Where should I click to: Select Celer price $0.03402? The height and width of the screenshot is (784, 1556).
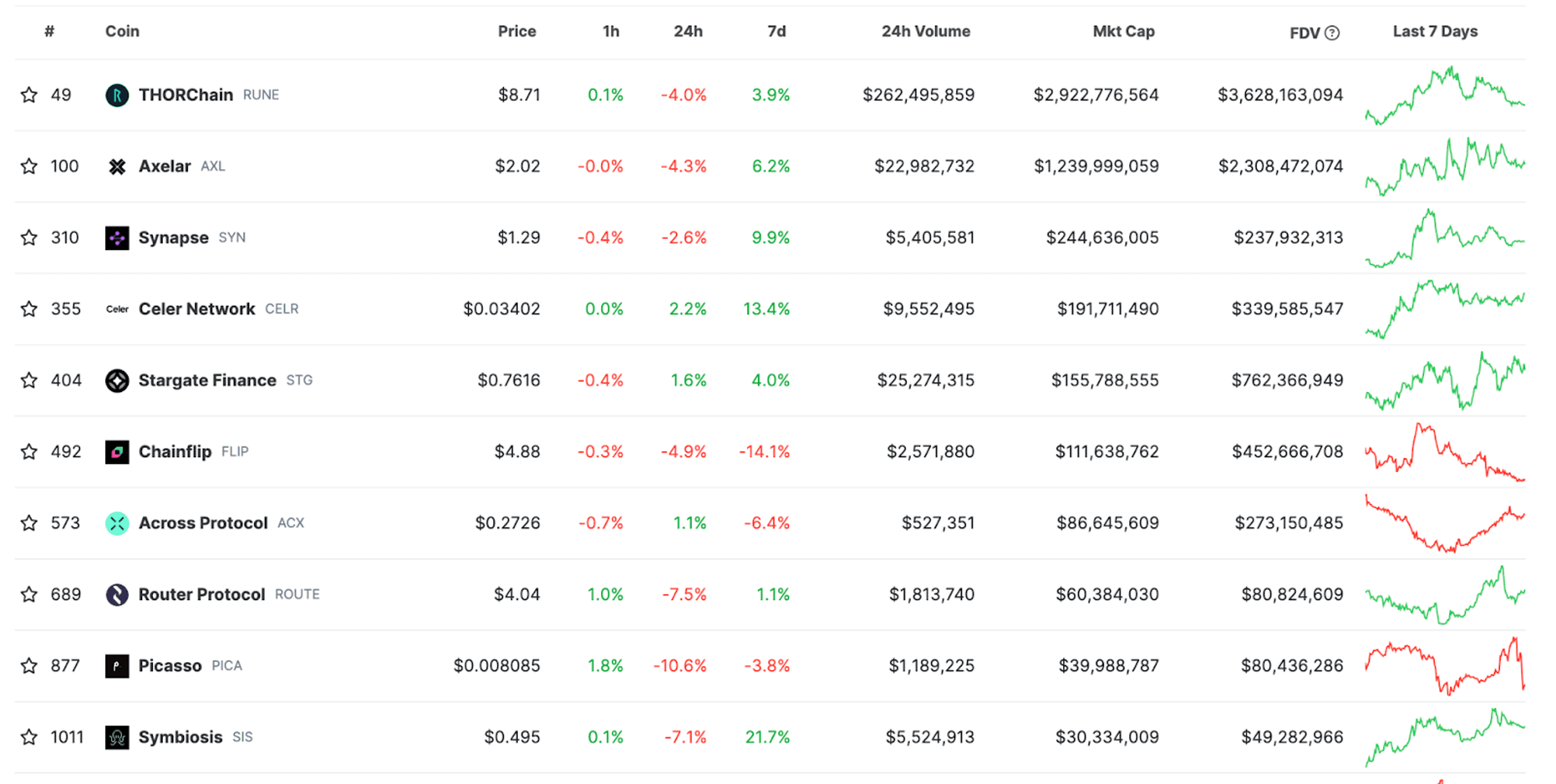tap(501, 309)
